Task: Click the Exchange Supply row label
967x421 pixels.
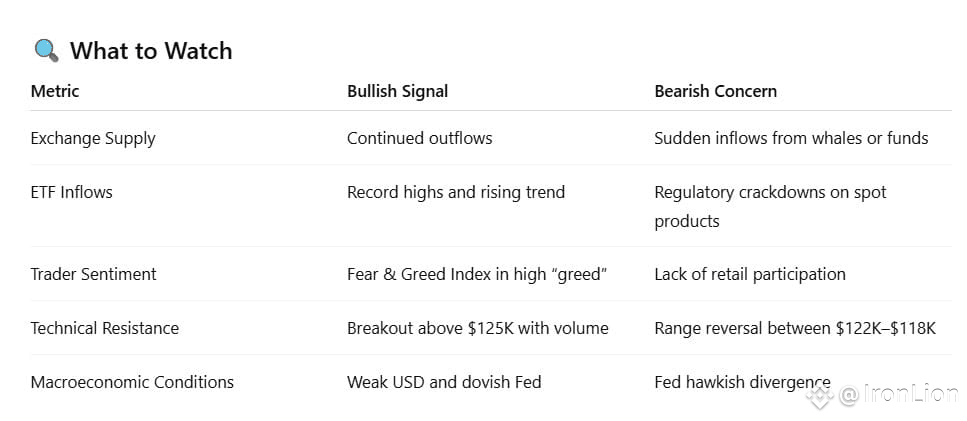Action: coord(93,139)
